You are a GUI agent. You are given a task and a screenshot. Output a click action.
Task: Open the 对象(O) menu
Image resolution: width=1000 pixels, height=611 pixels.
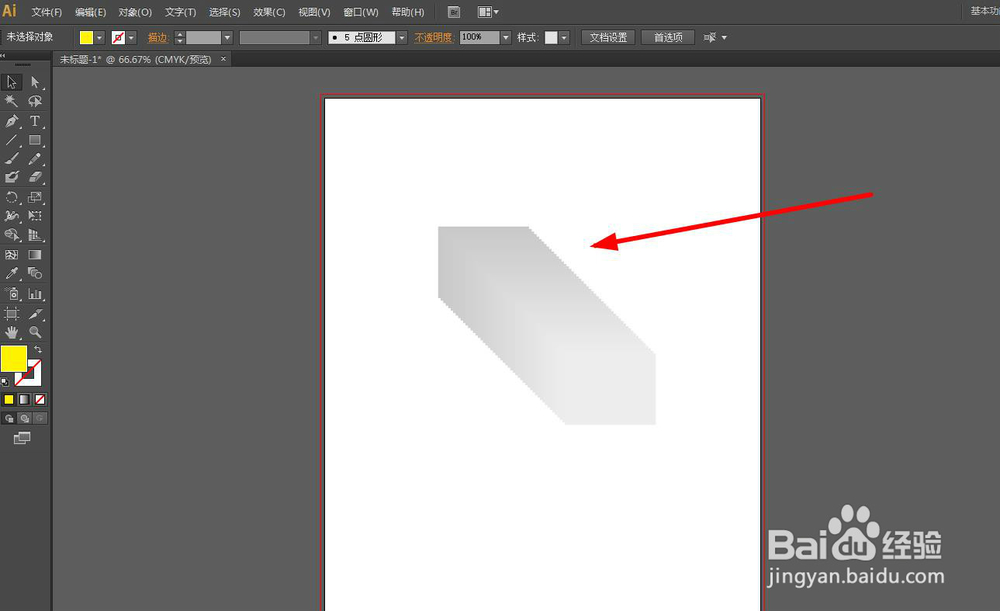135,12
